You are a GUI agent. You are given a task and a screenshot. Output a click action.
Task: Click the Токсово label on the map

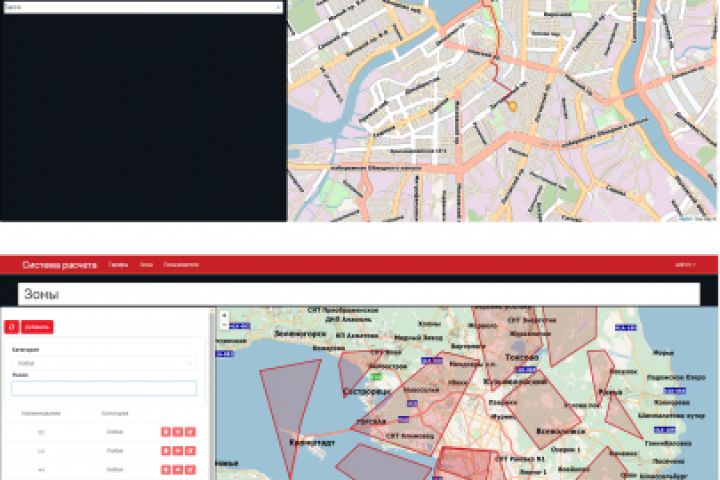(x=522, y=357)
